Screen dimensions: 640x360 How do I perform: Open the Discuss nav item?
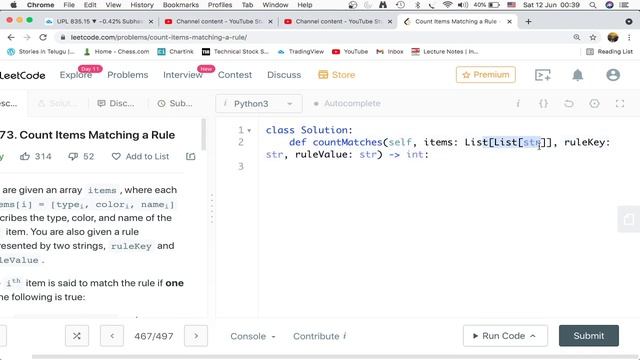(x=284, y=75)
